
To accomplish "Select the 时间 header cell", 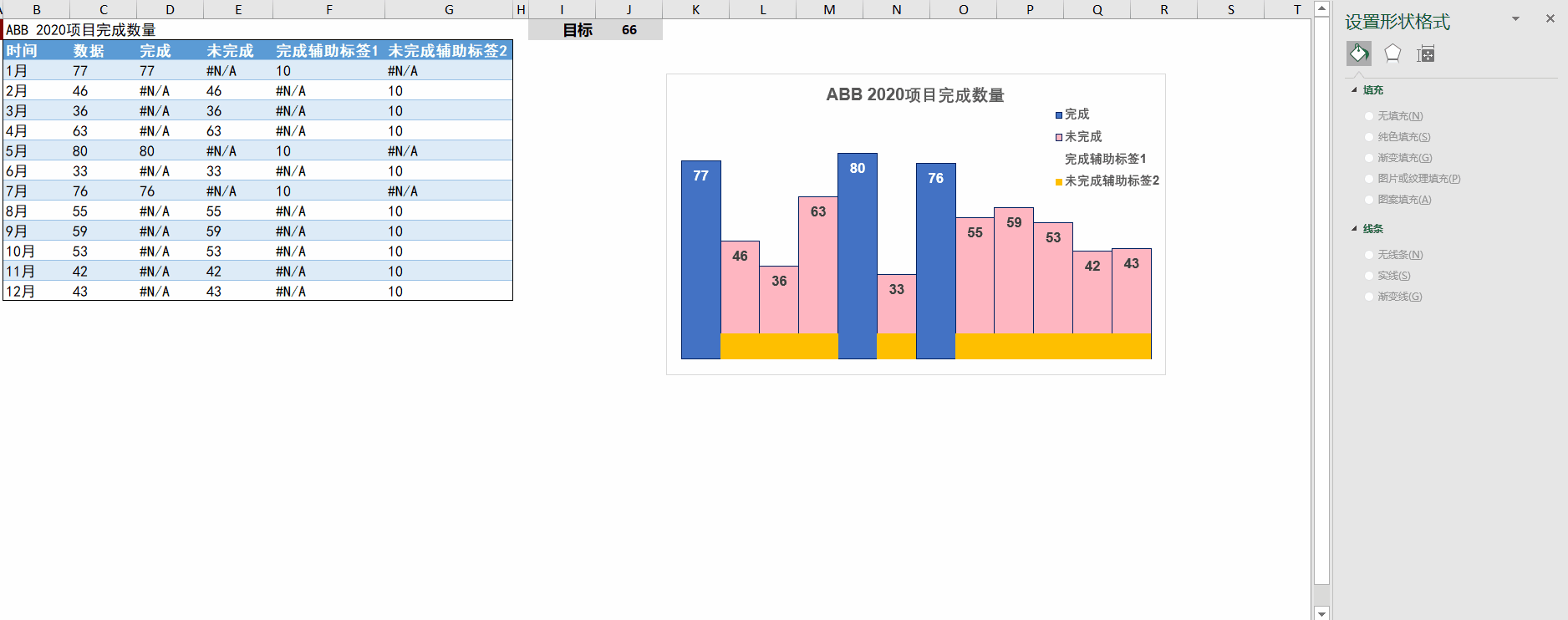I will coord(37,50).
